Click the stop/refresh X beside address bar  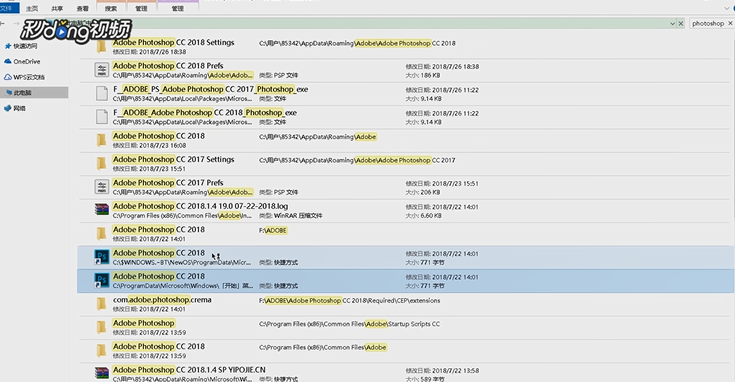coord(681,23)
